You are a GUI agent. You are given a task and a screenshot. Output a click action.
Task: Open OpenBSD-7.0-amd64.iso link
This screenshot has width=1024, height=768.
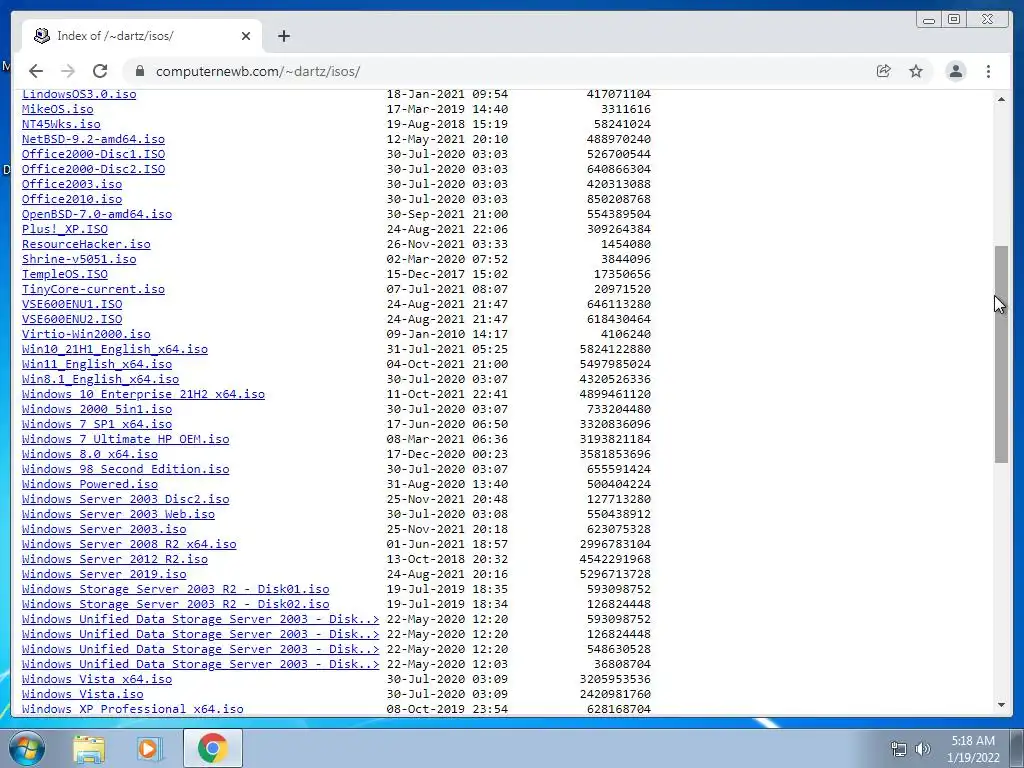tap(97, 214)
